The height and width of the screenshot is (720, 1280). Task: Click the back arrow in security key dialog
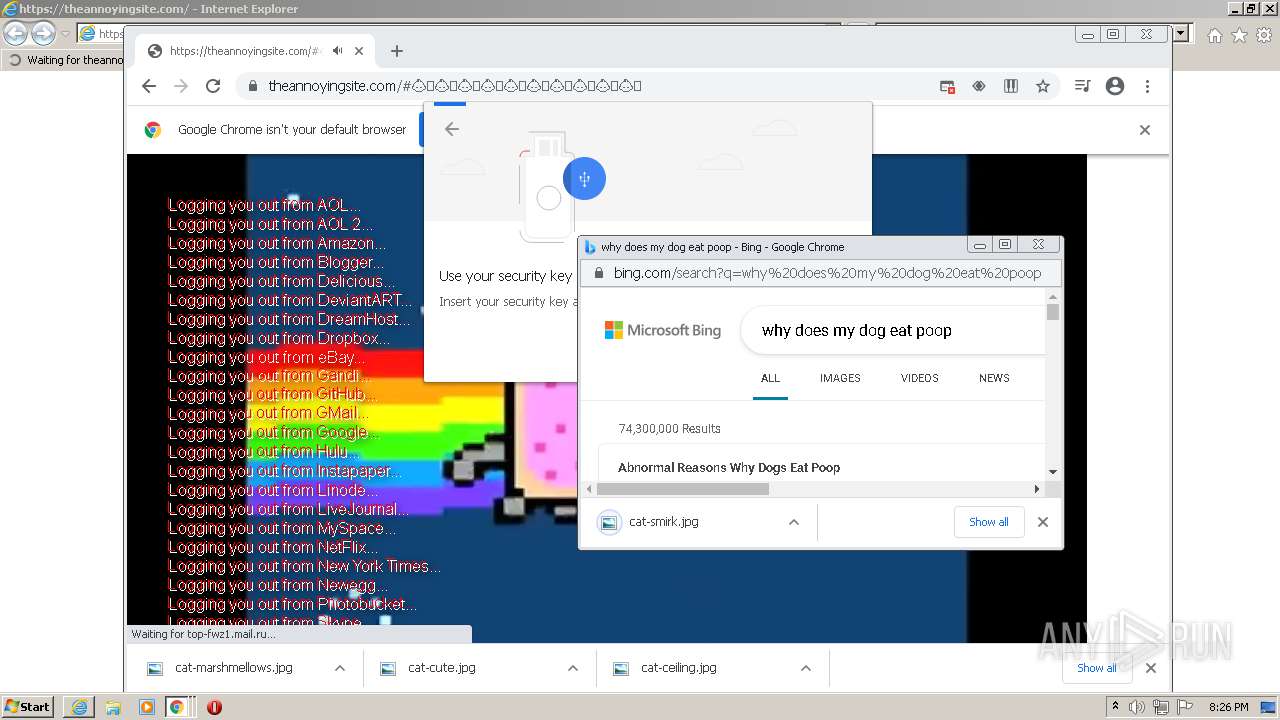click(452, 129)
